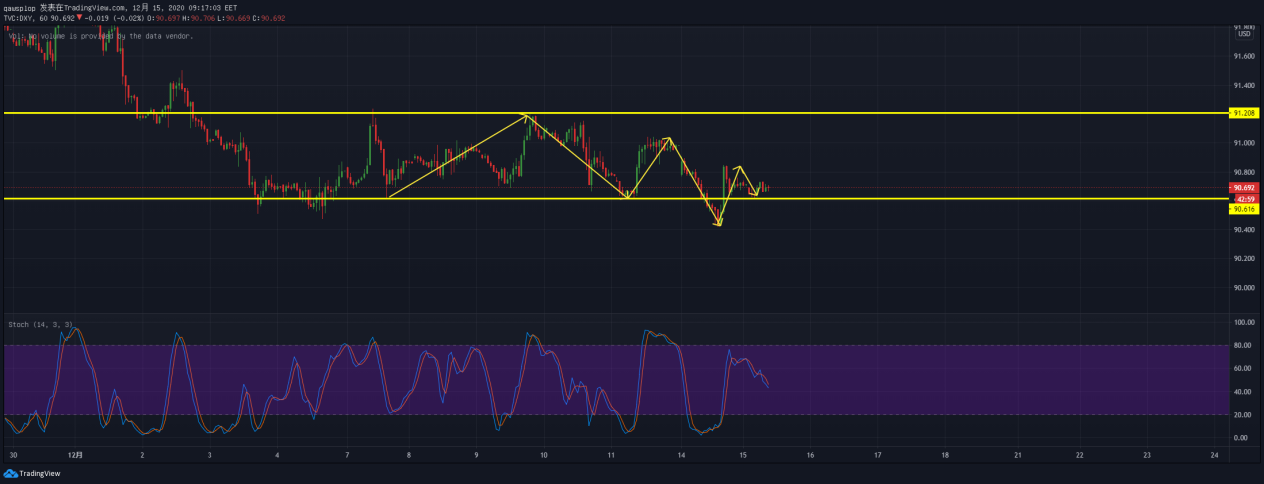Select the upper yellow horizontal resistance line
The height and width of the screenshot is (484, 1264).
click(x=300, y=113)
